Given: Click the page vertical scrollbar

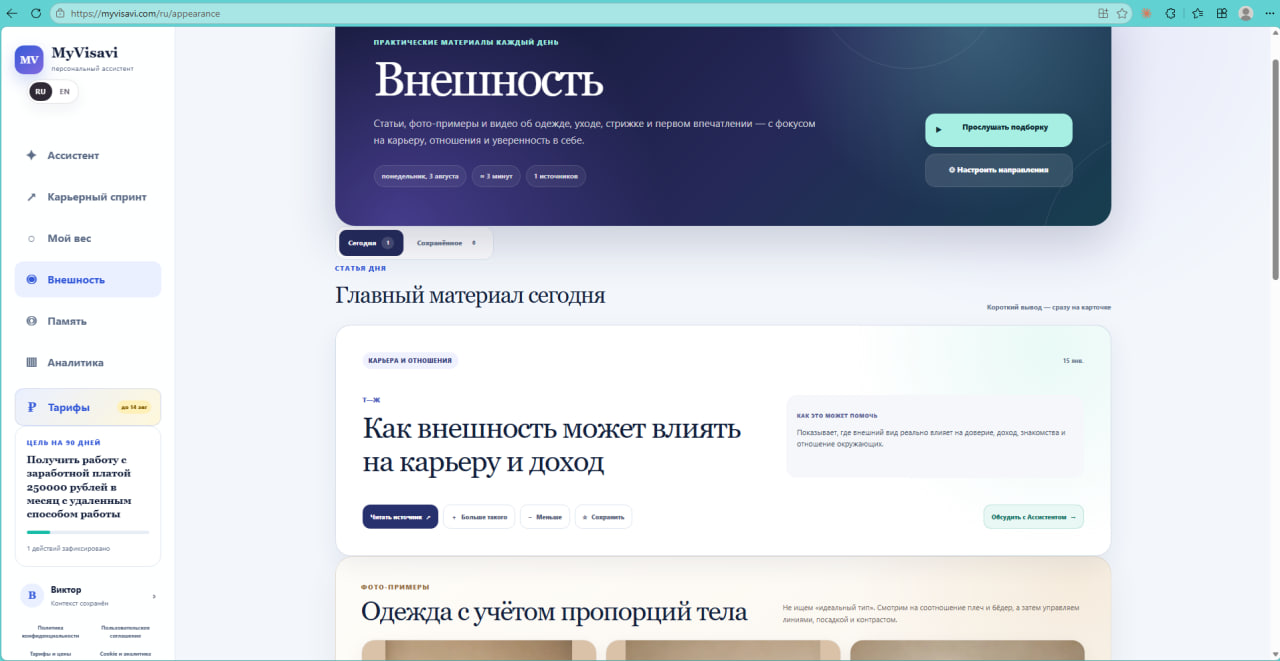Looking at the screenshot, I should pyautogui.click(x=1275, y=170).
